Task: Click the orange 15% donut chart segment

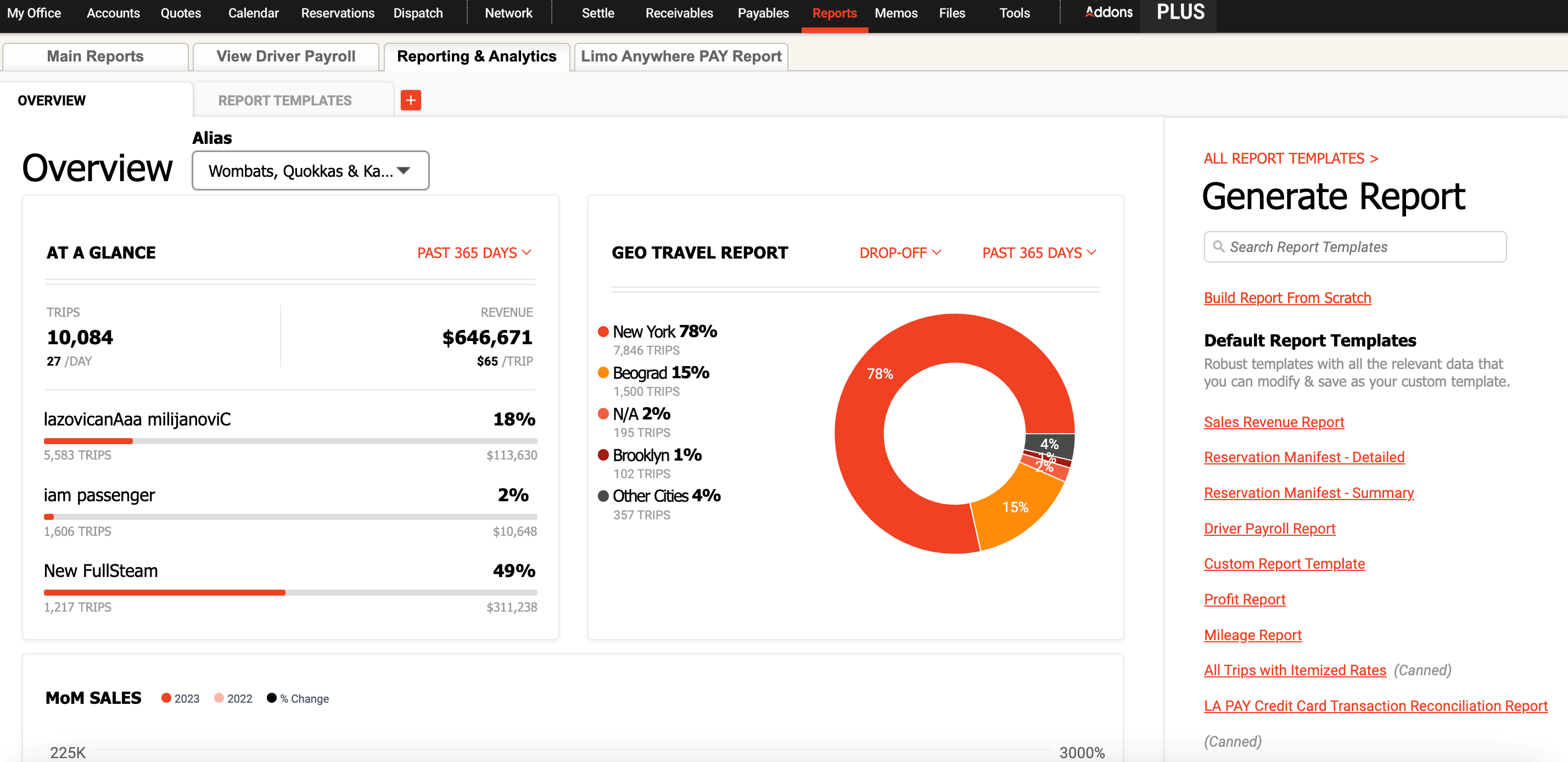Action: coord(1015,508)
